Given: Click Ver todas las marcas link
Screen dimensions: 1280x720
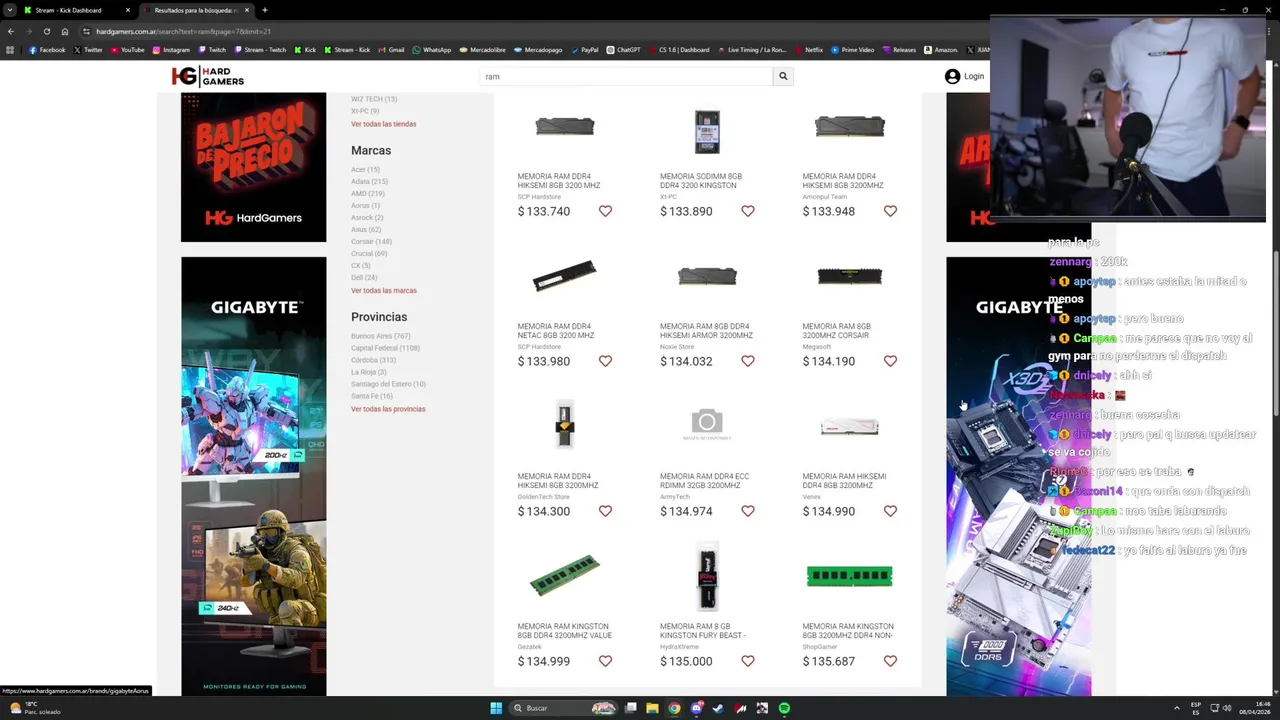Looking at the screenshot, I should point(383,290).
